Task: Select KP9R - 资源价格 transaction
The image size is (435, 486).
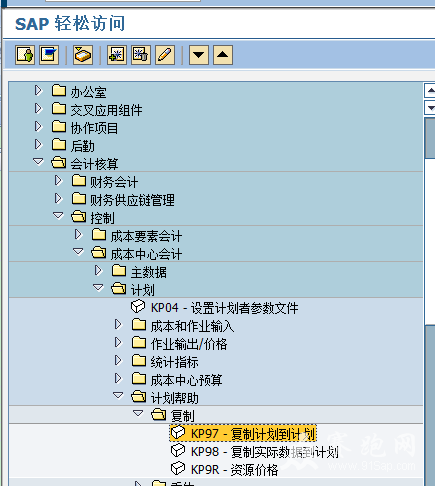Action: tap(224, 470)
